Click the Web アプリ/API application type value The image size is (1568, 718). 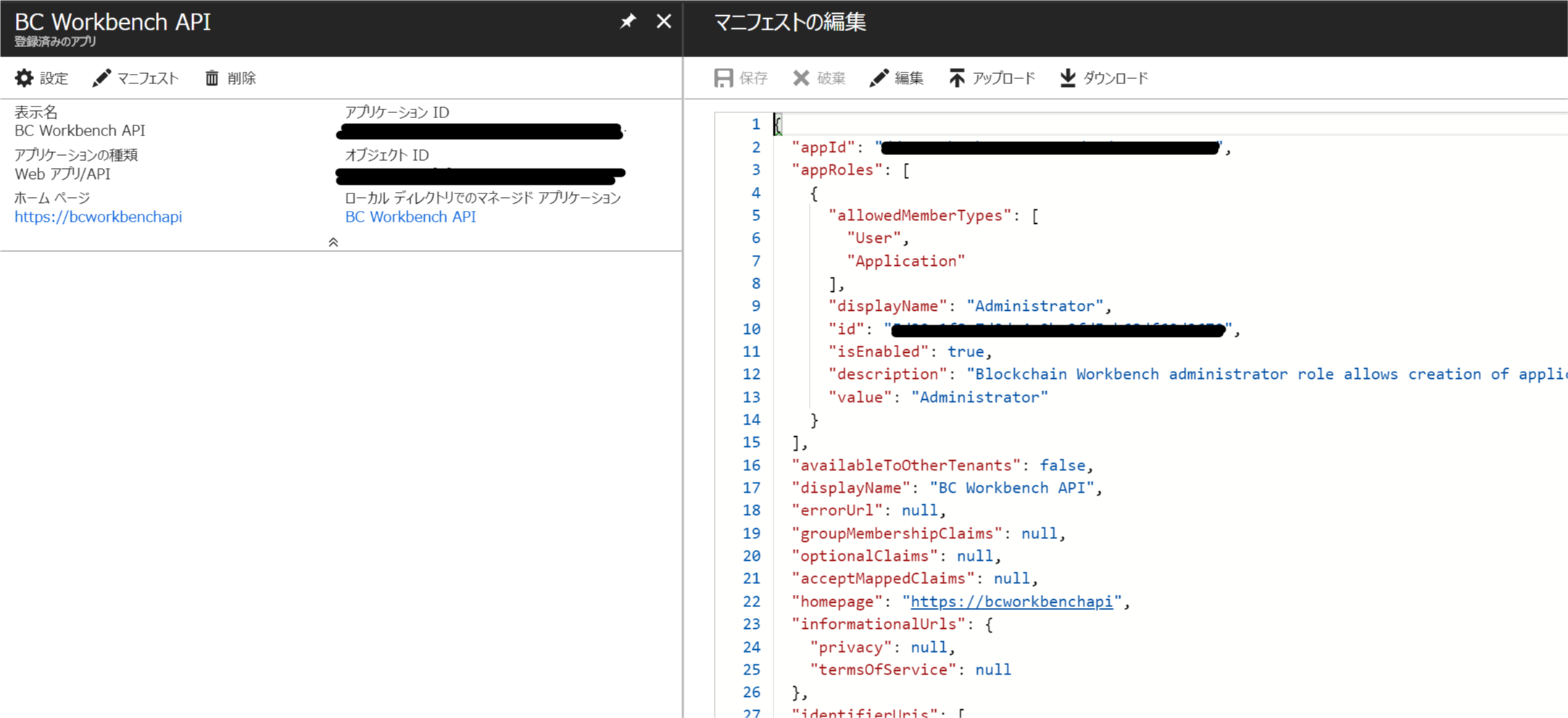point(62,174)
